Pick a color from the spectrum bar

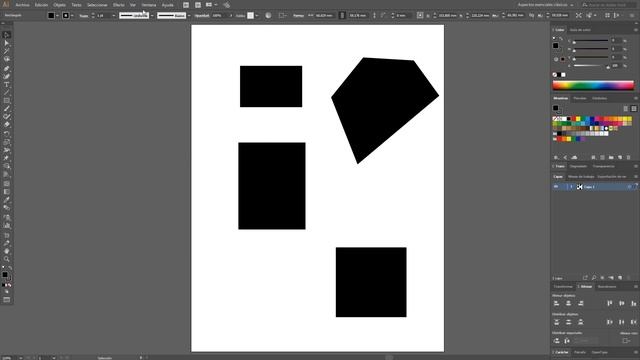click(x=593, y=85)
